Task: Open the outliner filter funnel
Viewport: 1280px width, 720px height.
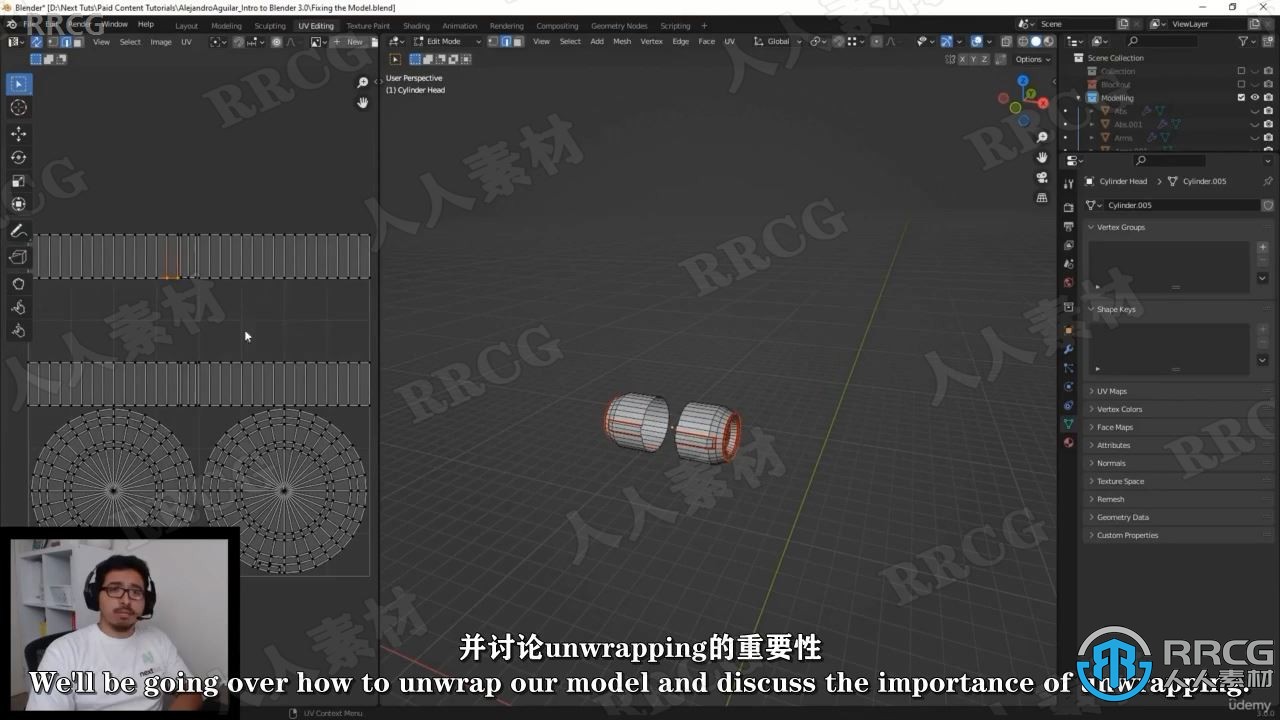Action: [1243, 41]
